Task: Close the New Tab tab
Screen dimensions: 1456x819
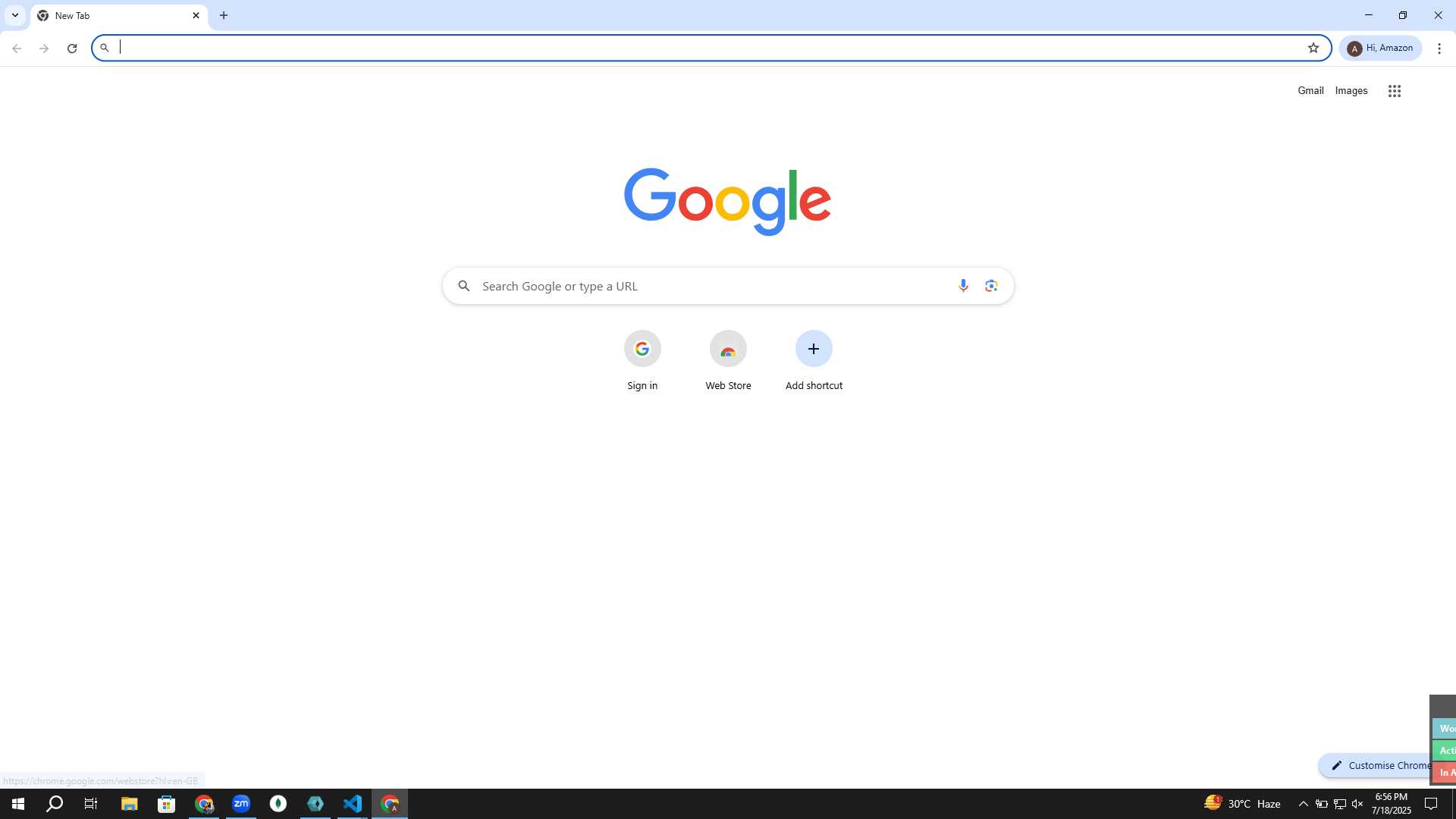Action: click(x=196, y=15)
